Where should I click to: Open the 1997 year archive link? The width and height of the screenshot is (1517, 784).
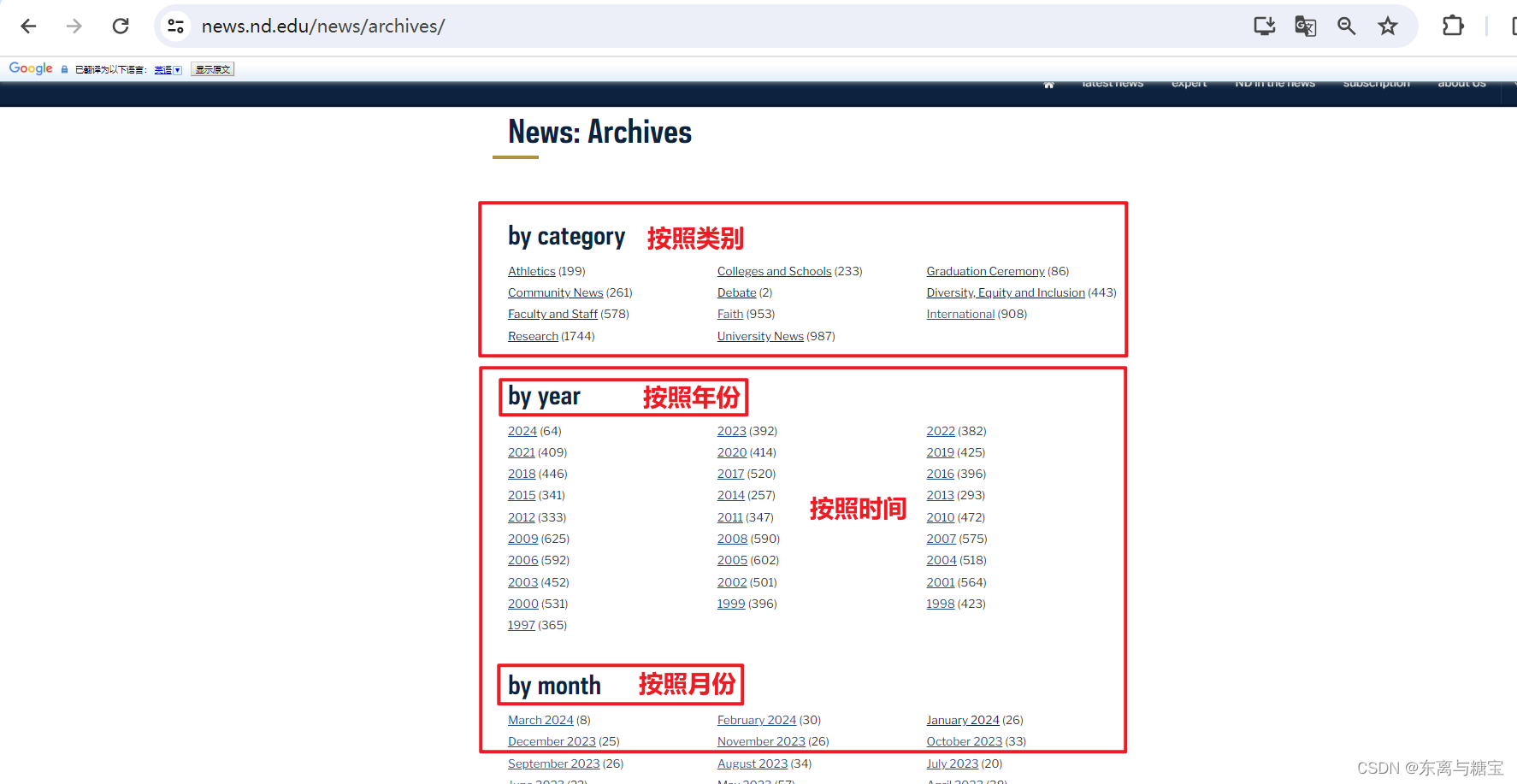[522, 625]
